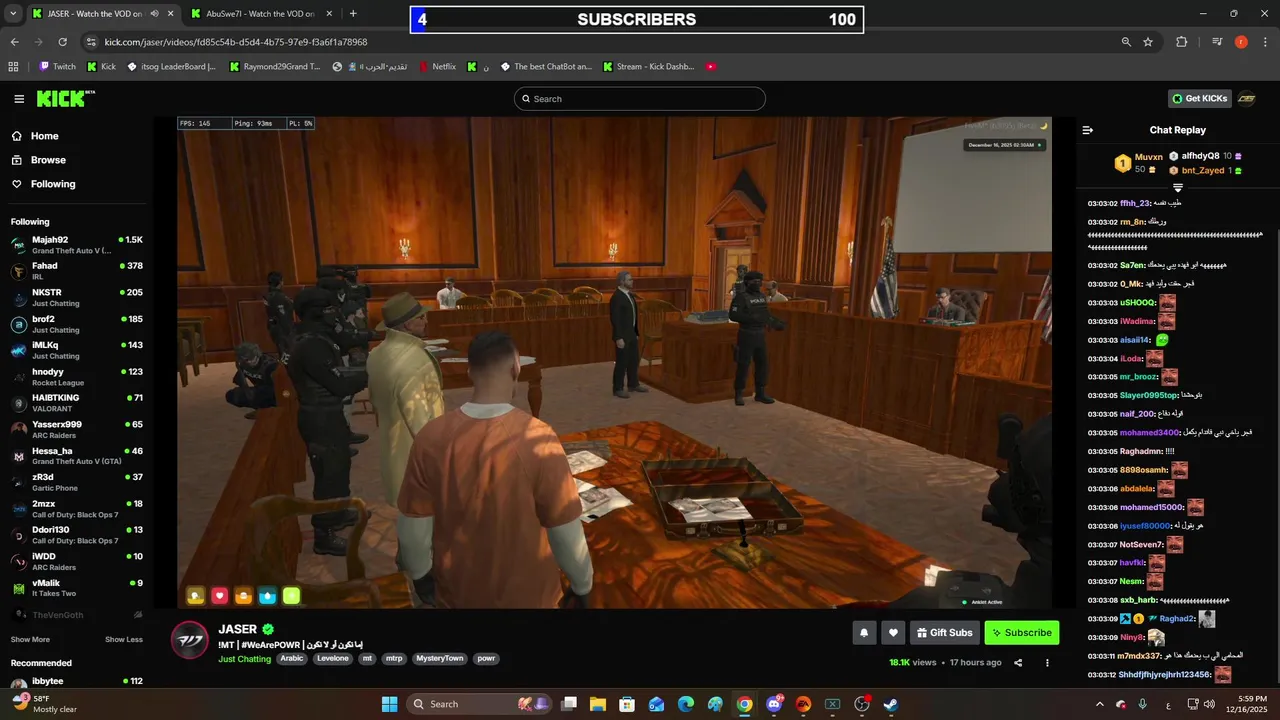1280x720 pixels.
Task: Go to the Kick logo homepage
Action: click(x=65, y=98)
